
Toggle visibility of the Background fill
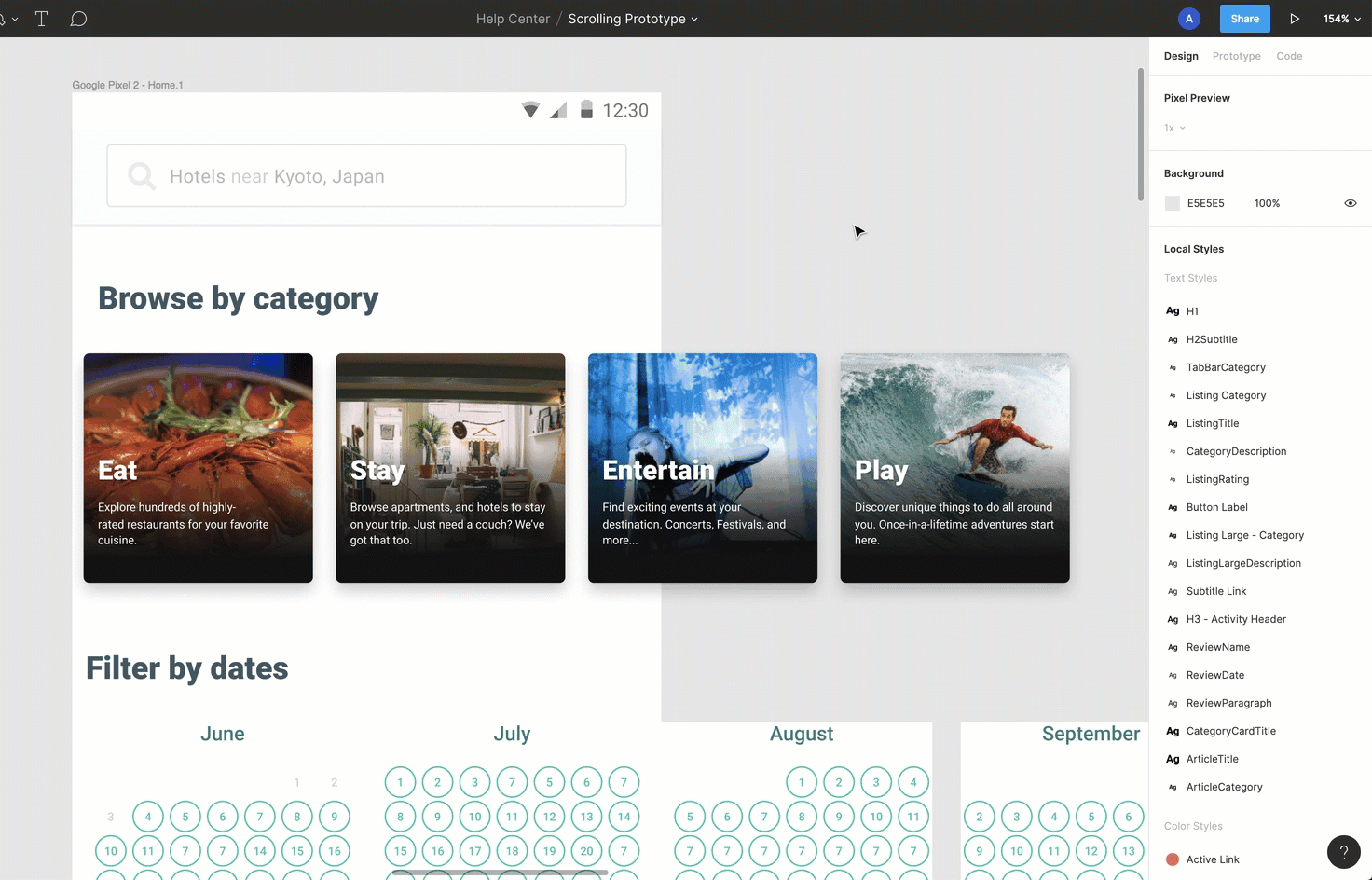(x=1350, y=202)
